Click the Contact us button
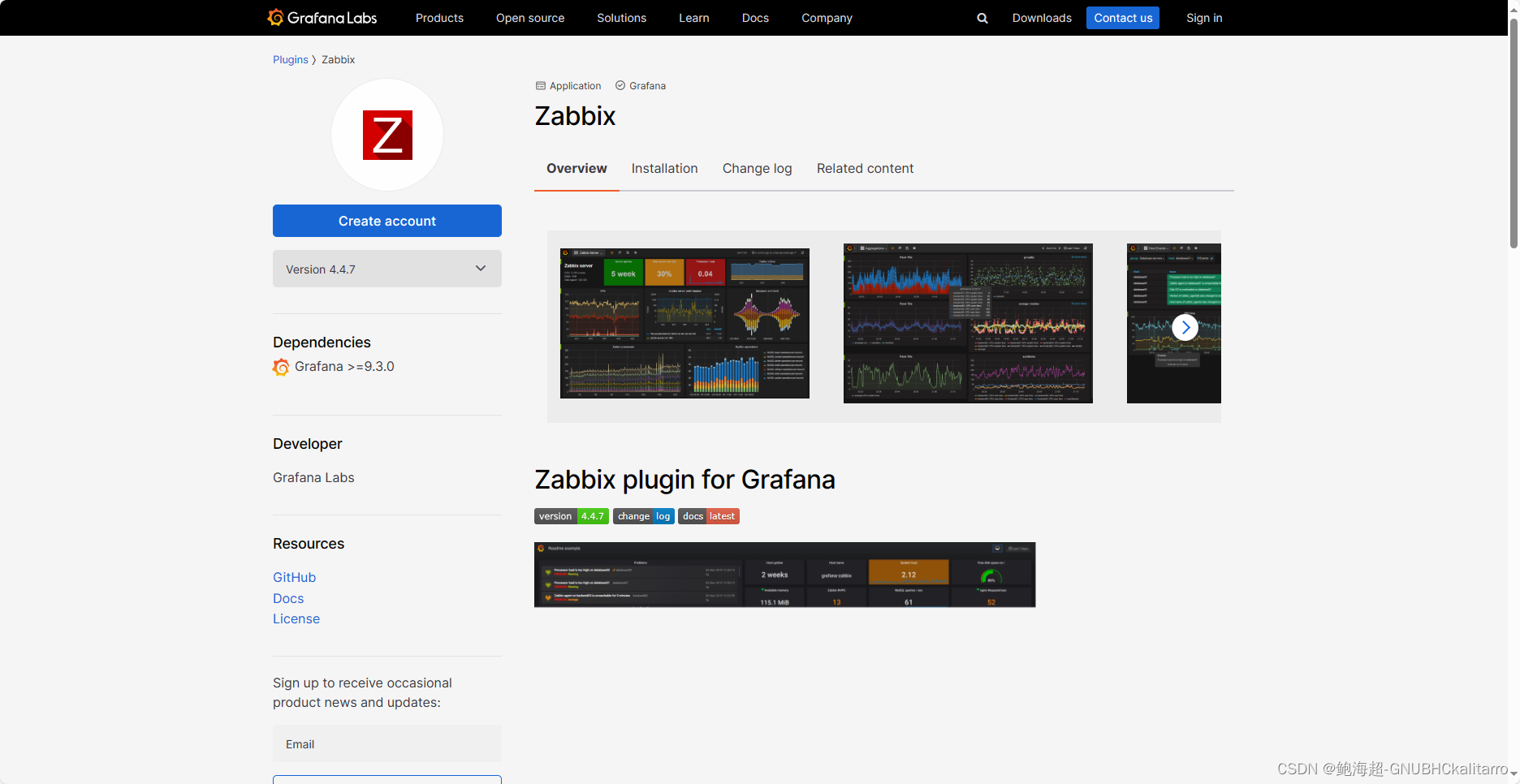 point(1123,18)
